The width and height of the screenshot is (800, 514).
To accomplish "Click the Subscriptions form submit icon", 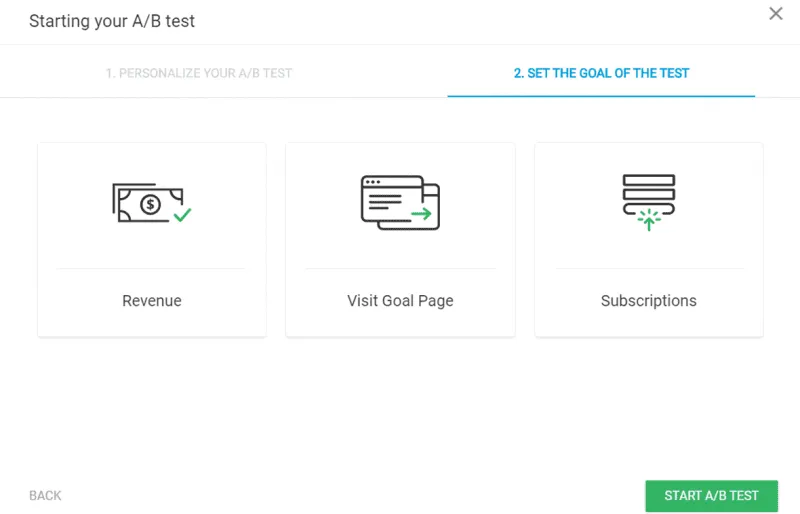I will 648,203.
